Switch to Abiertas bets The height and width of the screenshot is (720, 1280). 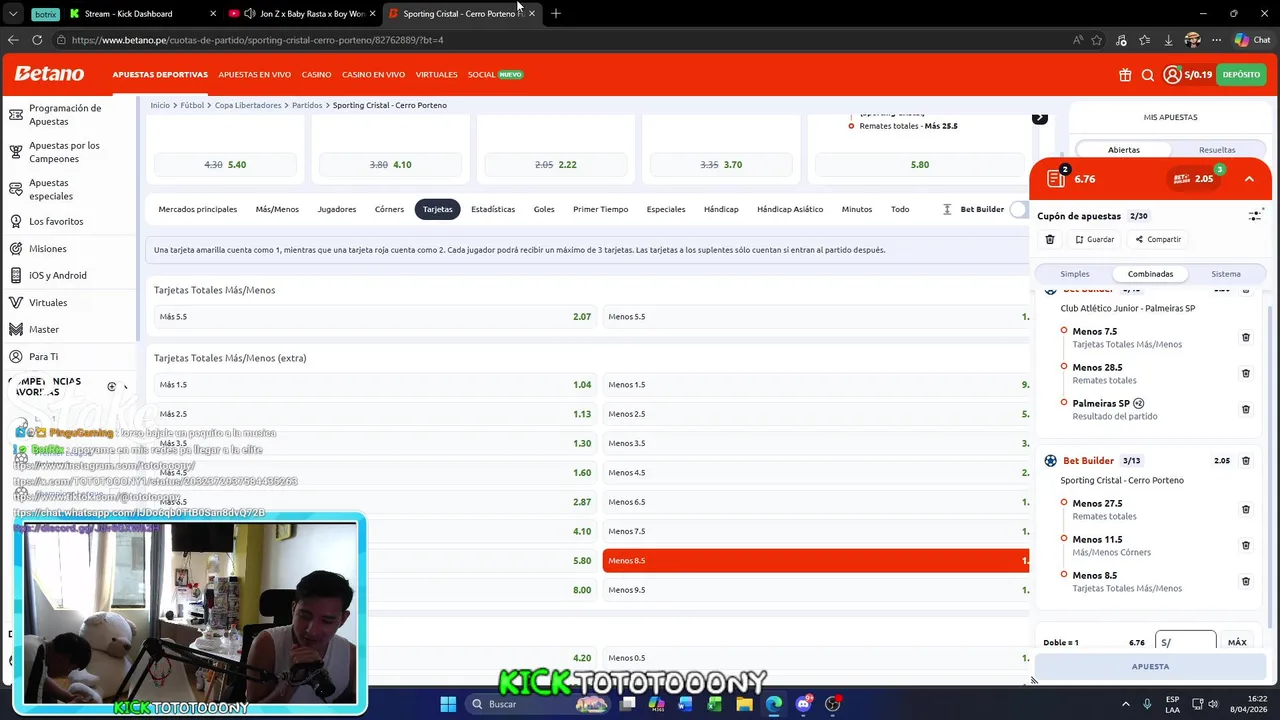(x=1124, y=150)
